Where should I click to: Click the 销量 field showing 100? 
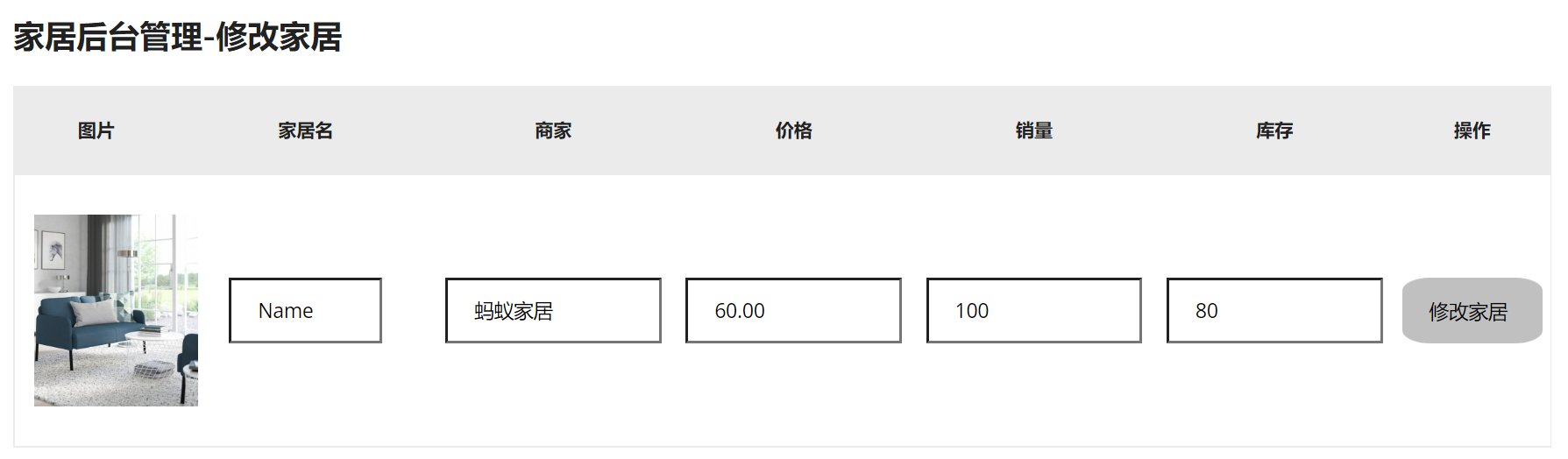(x=1033, y=311)
